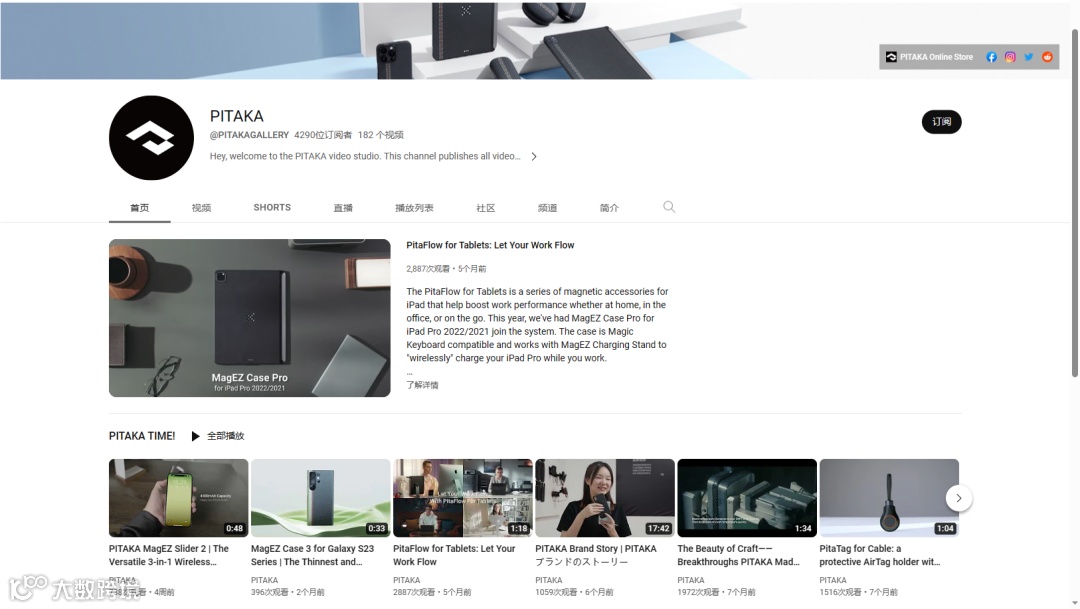Expand the channel description chevron
This screenshot has width=1080, height=609.
(x=534, y=156)
